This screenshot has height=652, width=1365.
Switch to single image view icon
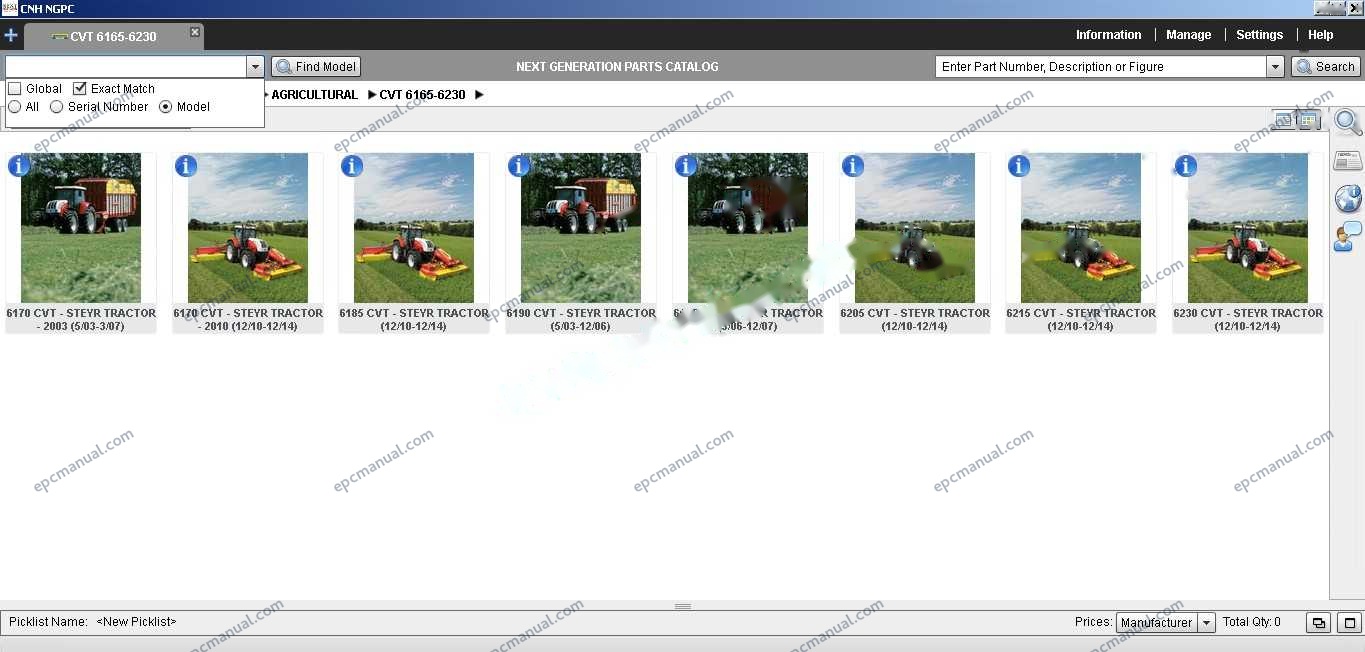[1283, 121]
